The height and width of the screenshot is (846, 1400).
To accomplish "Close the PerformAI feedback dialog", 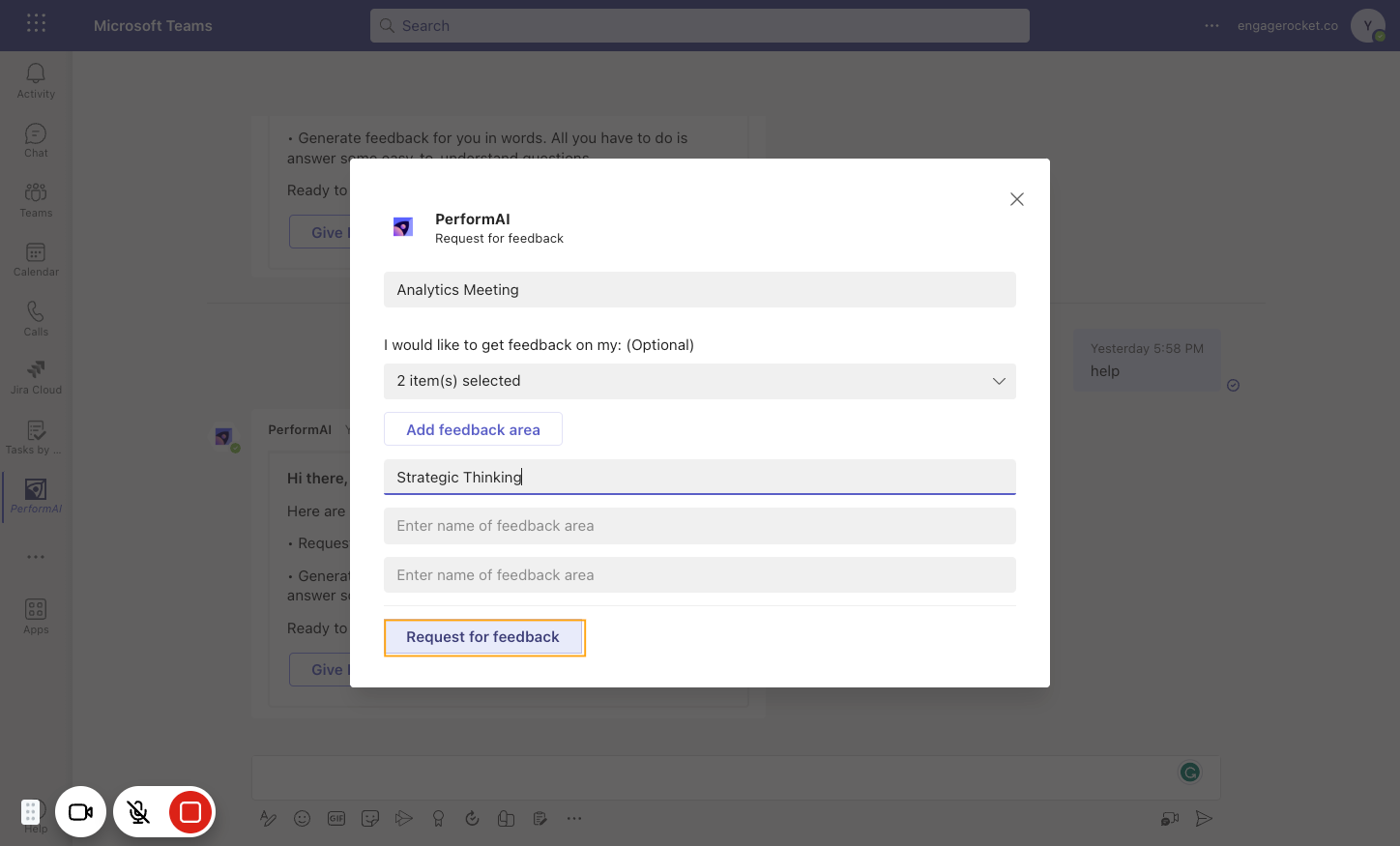I will click(x=1017, y=199).
